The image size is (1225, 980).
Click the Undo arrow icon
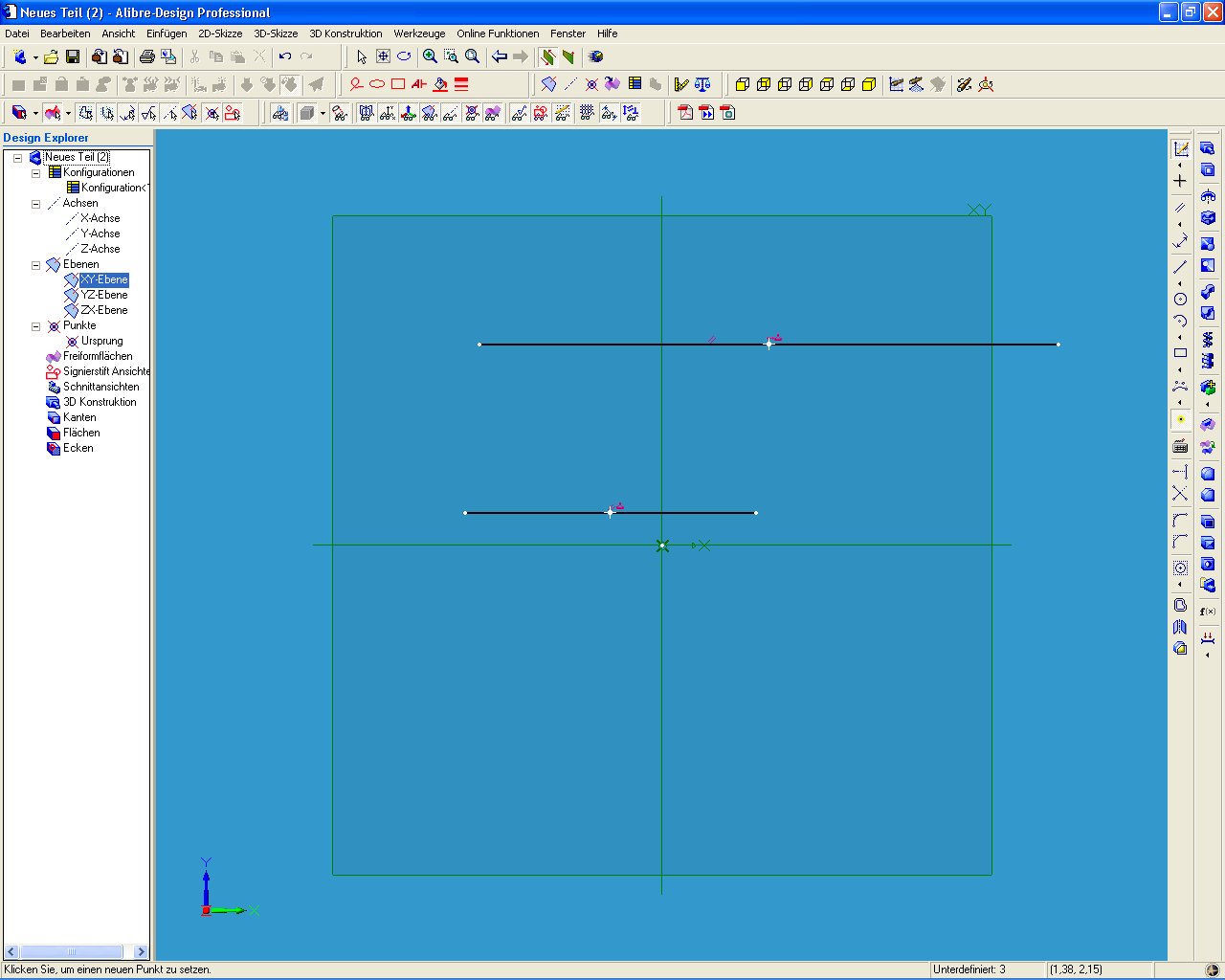point(285,57)
